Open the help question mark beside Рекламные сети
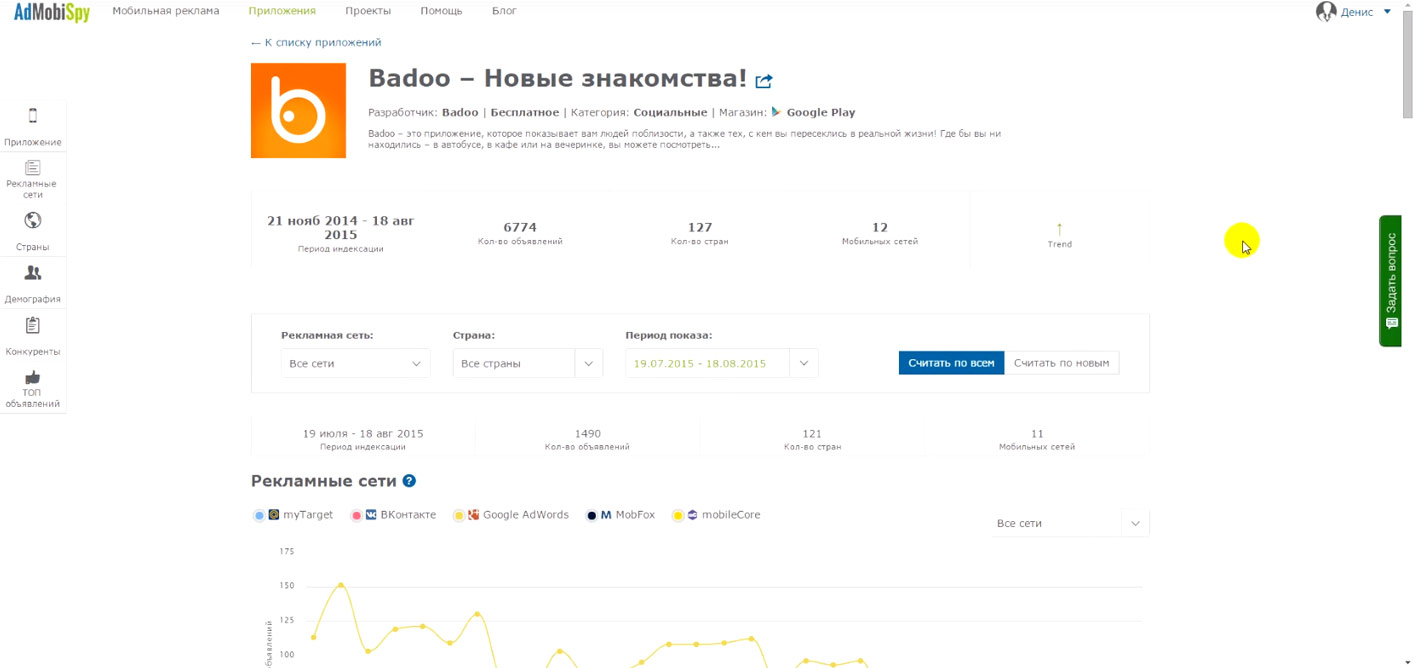1413x668 pixels. coord(409,481)
